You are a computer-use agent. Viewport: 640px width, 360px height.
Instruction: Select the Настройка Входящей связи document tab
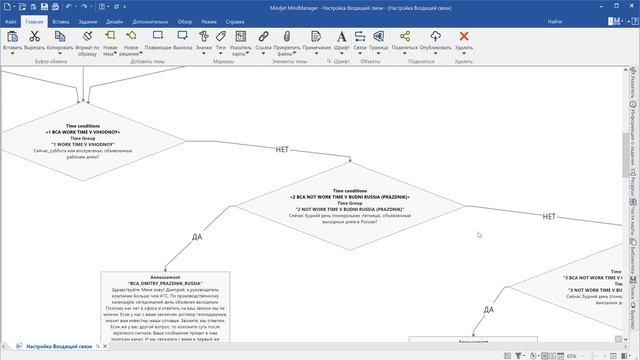(59, 346)
